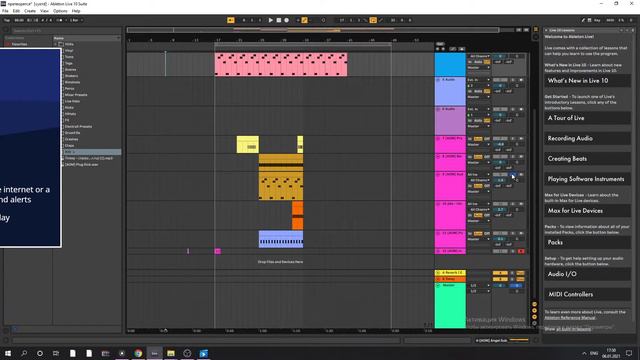Jump to the next locator

pyautogui.click(x=443, y=49)
